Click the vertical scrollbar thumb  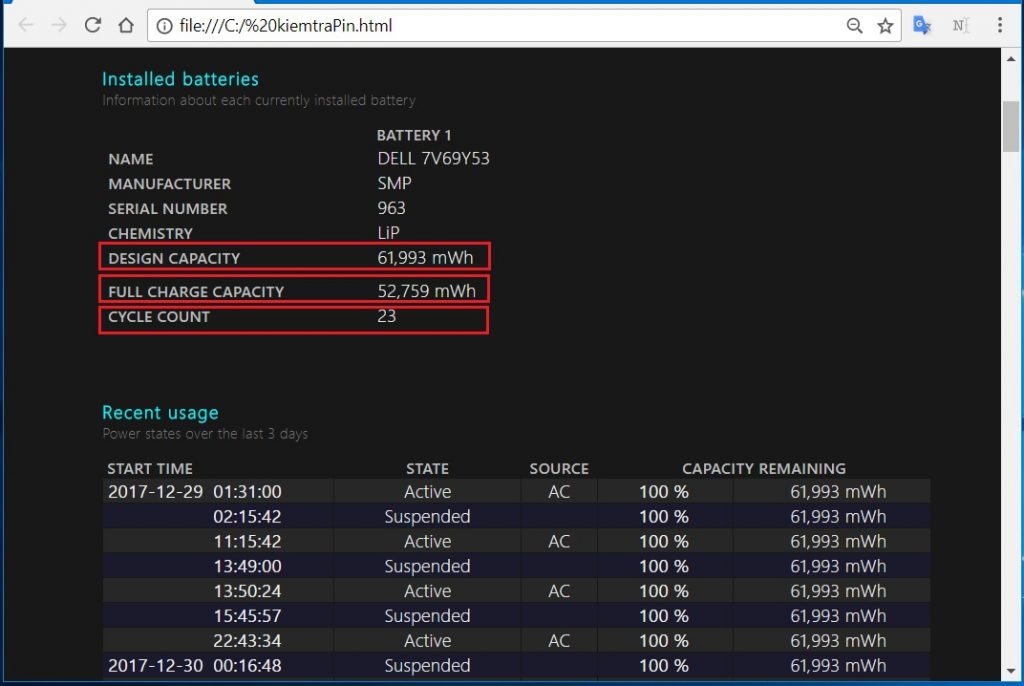[1012, 124]
